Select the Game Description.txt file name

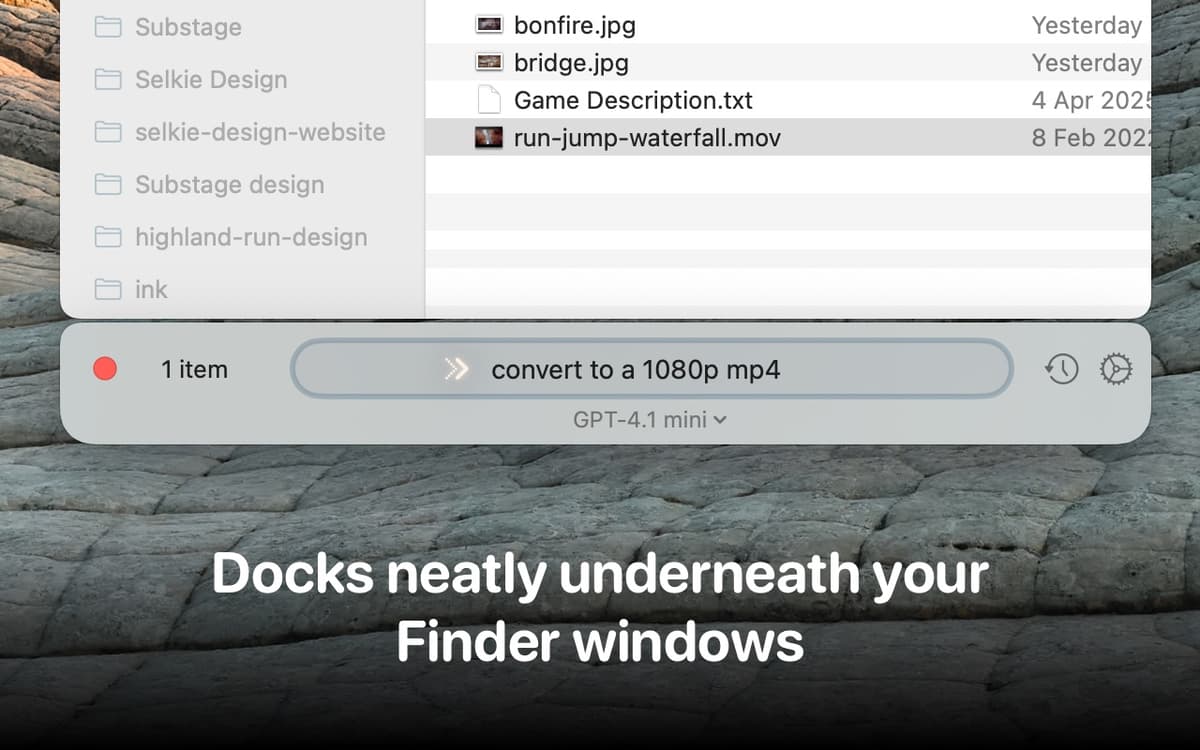tap(633, 101)
